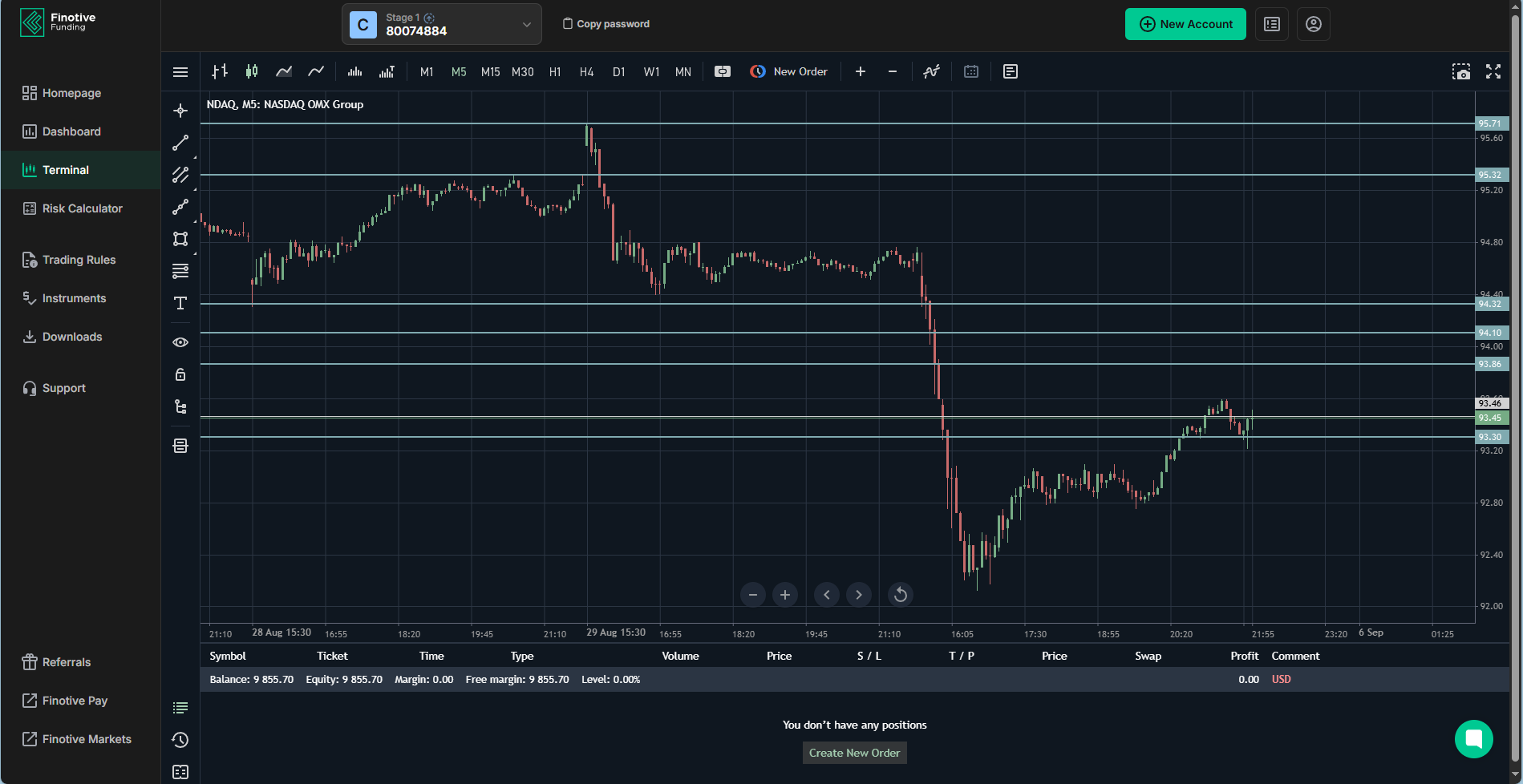Viewport: 1523px width, 784px height.
Task: Choose the text annotation tool
Action: point(180,303)
